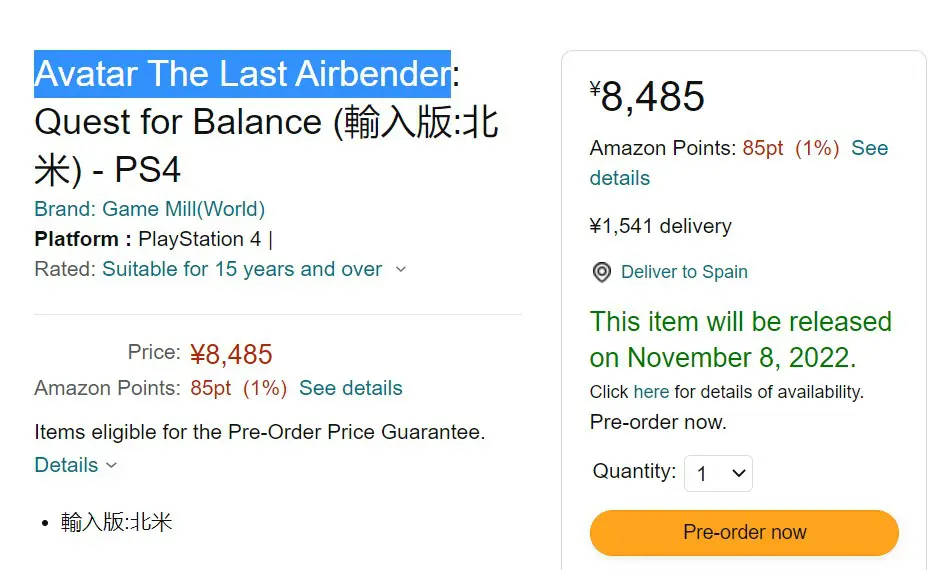This screenshot has height=570, width=931.
Task: Click the here link for availability details
Action: point(651,392)
